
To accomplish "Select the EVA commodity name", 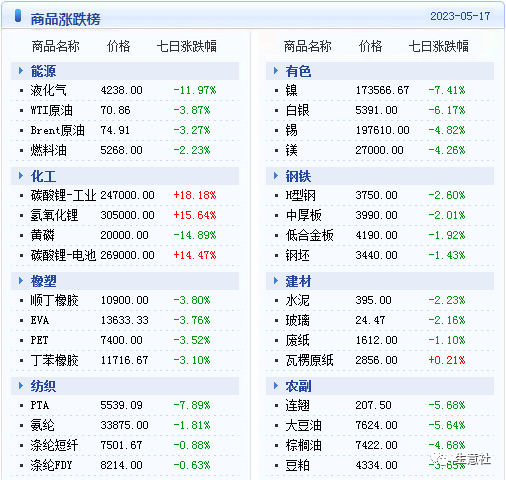I will (x=40, y=320).
